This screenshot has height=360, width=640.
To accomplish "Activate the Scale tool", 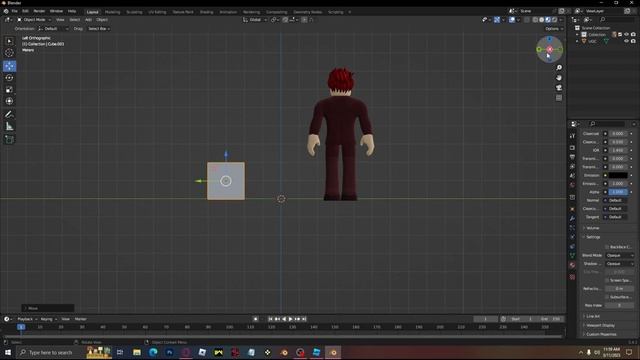I will click(9, 89).
